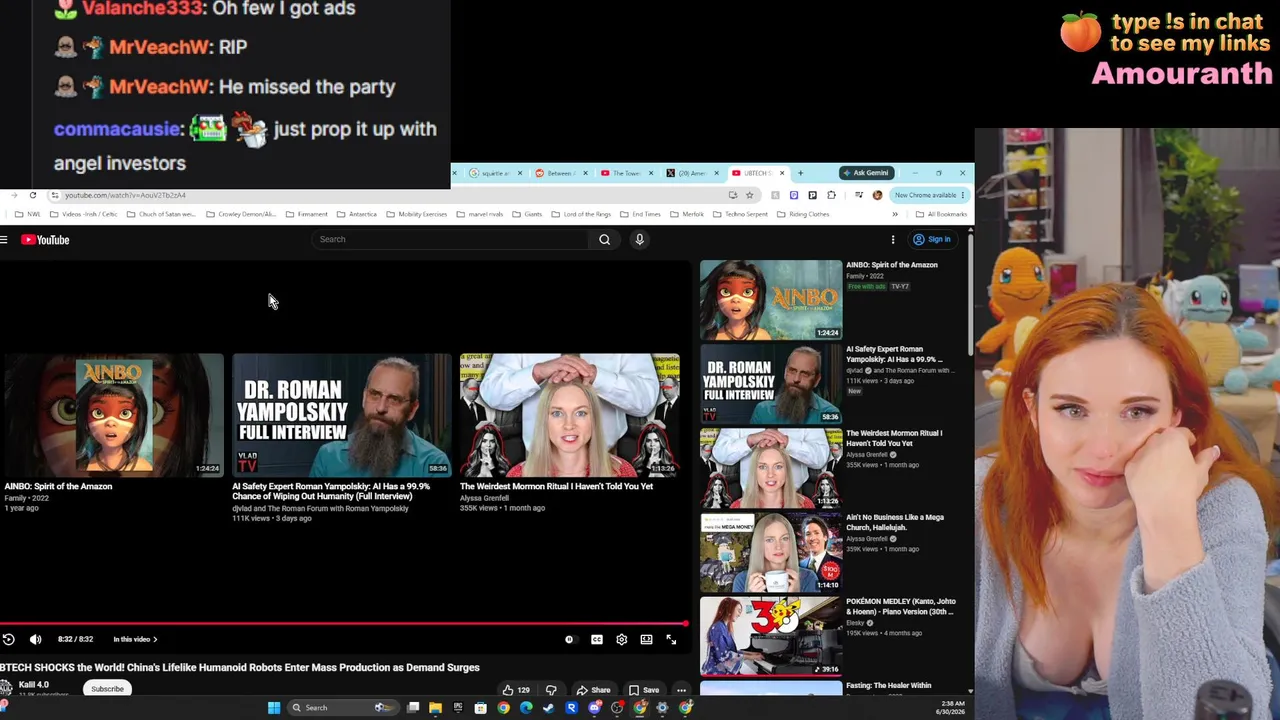Open AINBO sidebar recommendation title
1280x720 pixels.
coord(892,265)
